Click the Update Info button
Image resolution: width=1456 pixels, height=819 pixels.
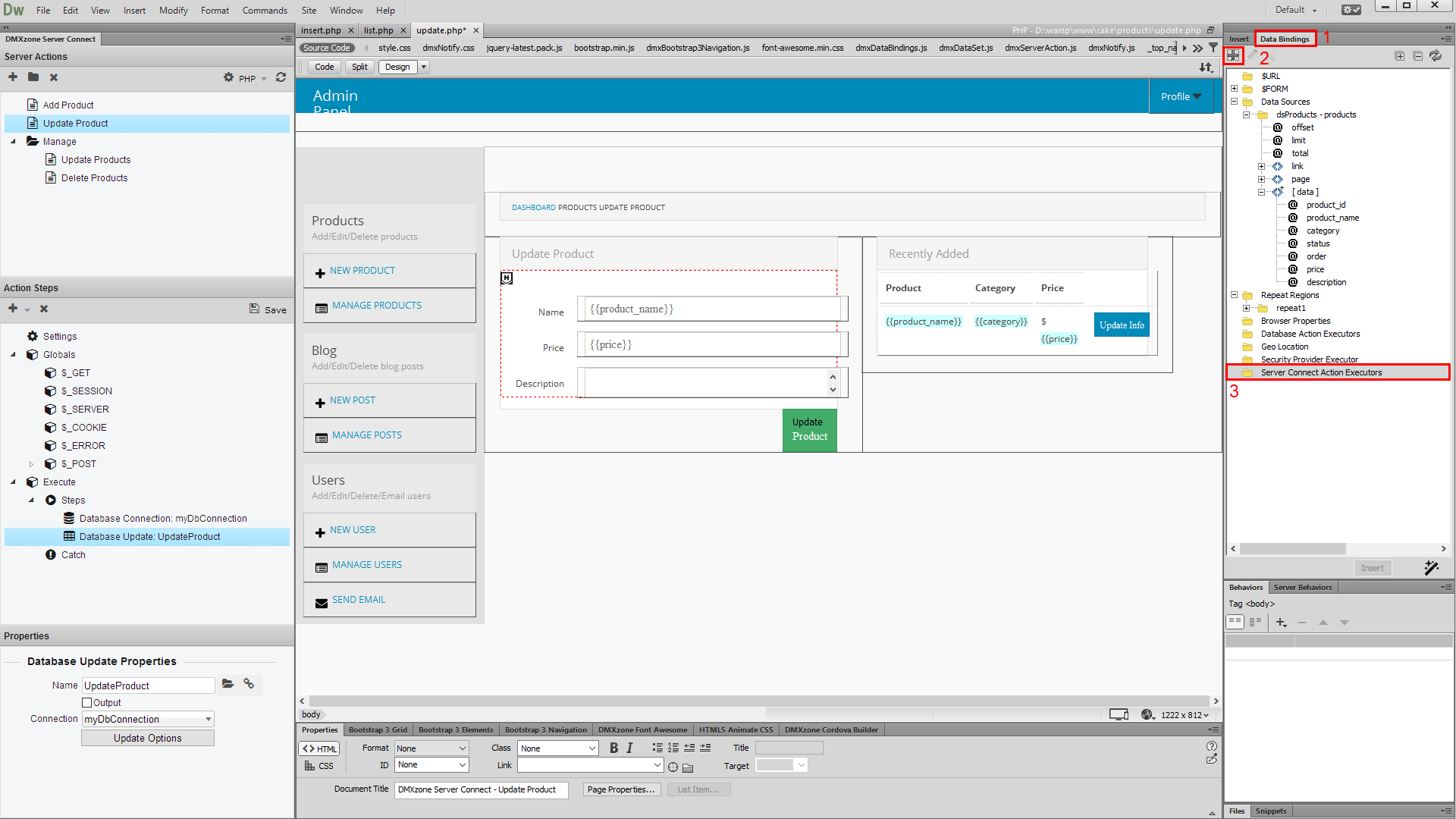click(x=1122, y=325)
